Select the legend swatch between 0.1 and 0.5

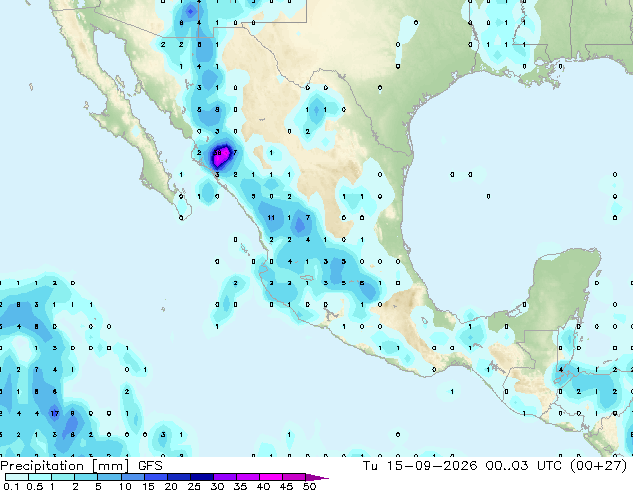coord(17,477)
